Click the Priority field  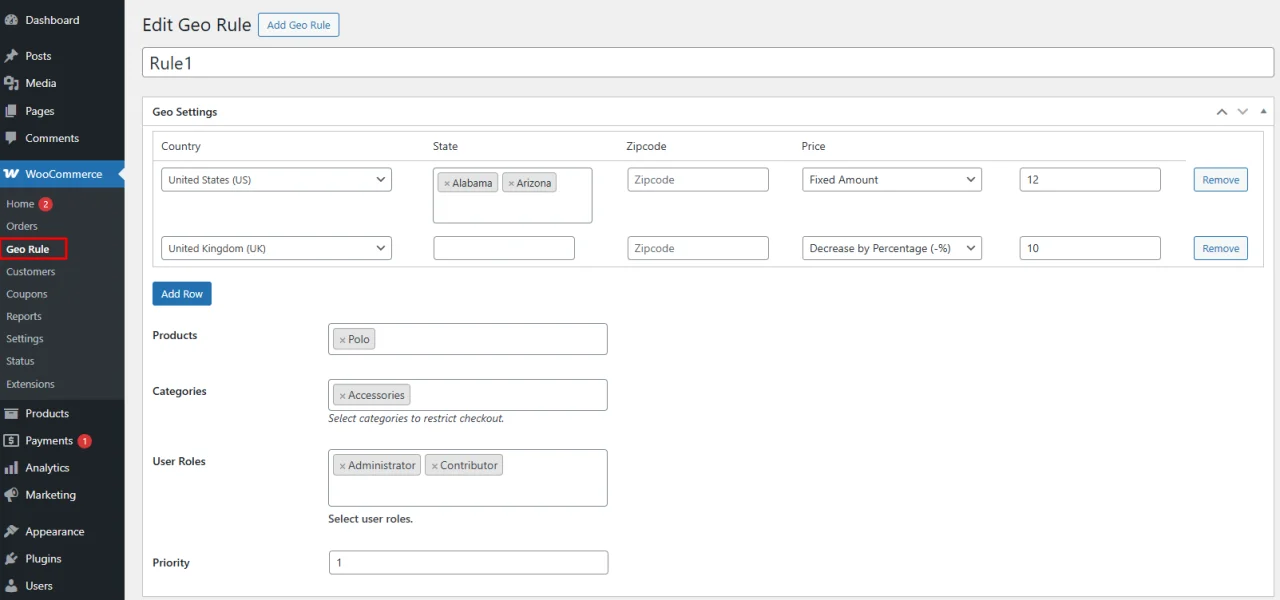pos(468,563)
